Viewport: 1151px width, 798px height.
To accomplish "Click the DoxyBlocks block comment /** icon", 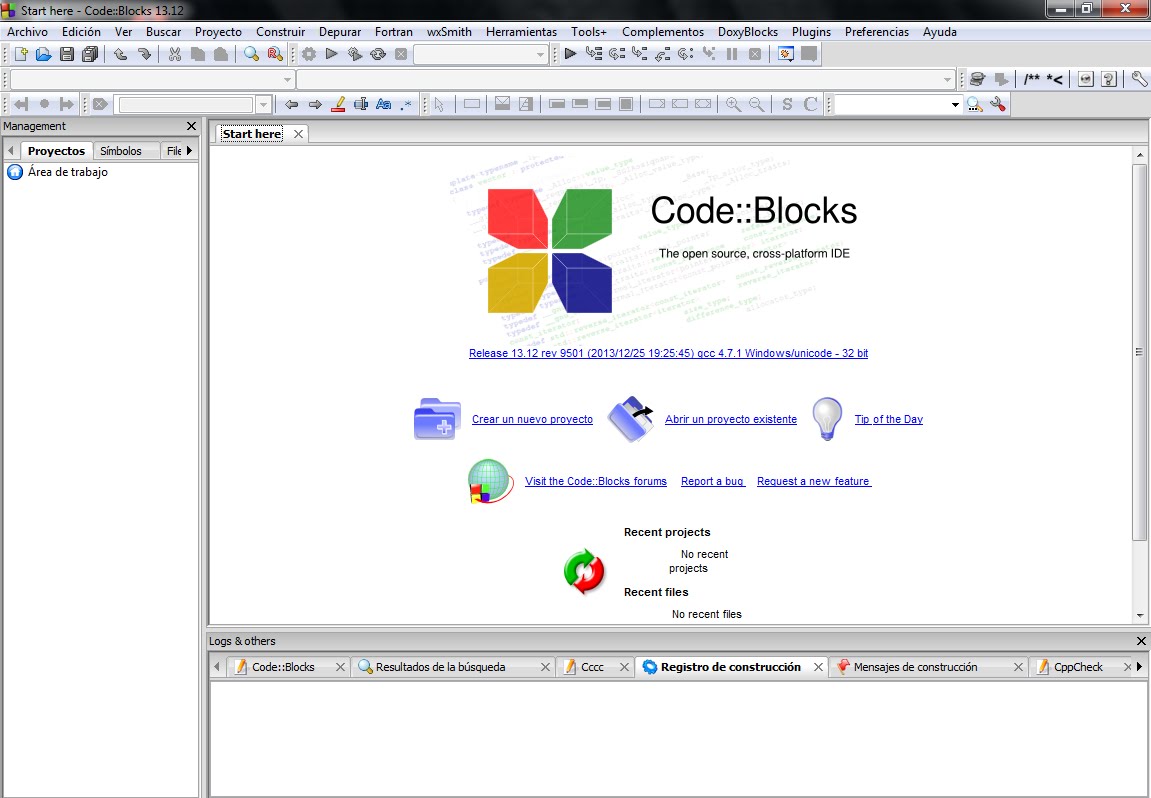I will pos(1032,79).
